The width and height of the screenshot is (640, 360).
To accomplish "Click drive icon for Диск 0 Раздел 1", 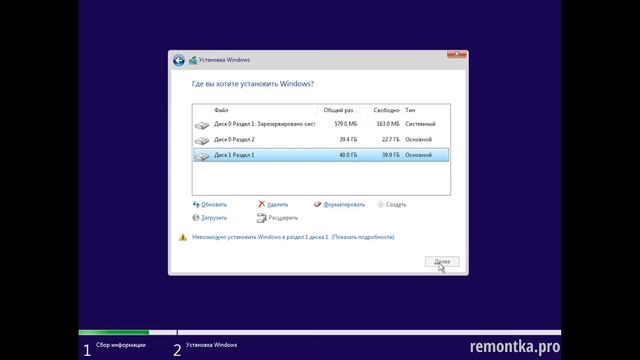I will (x=202, y=125).
